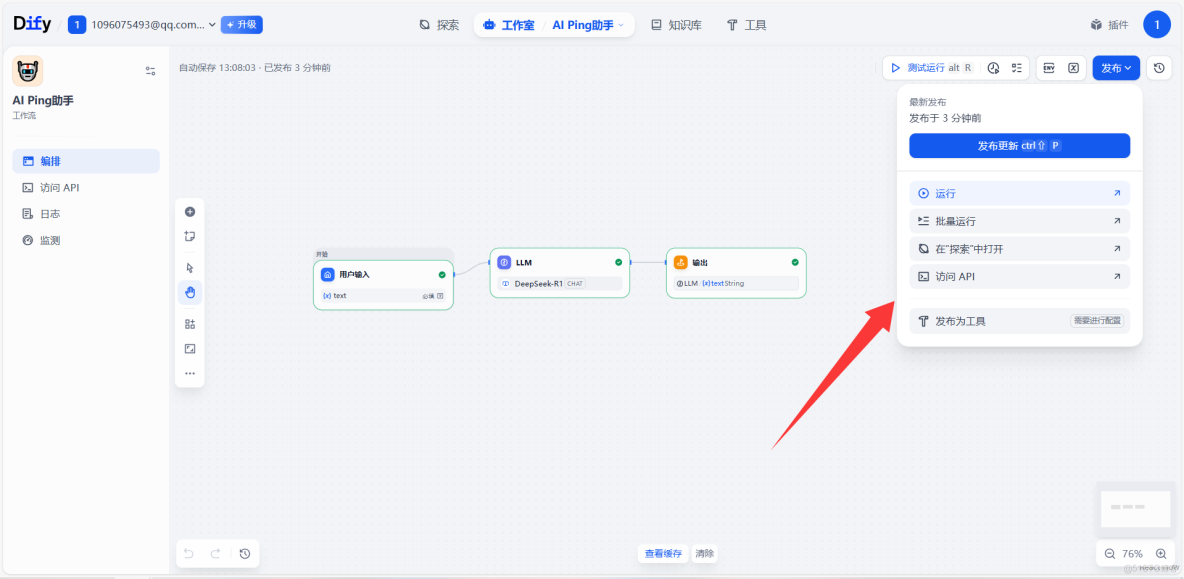The width and height of the screenshot is (1184, 579).
Task: Click the 发布更新 publish update button
Action: pos(1019,145)
